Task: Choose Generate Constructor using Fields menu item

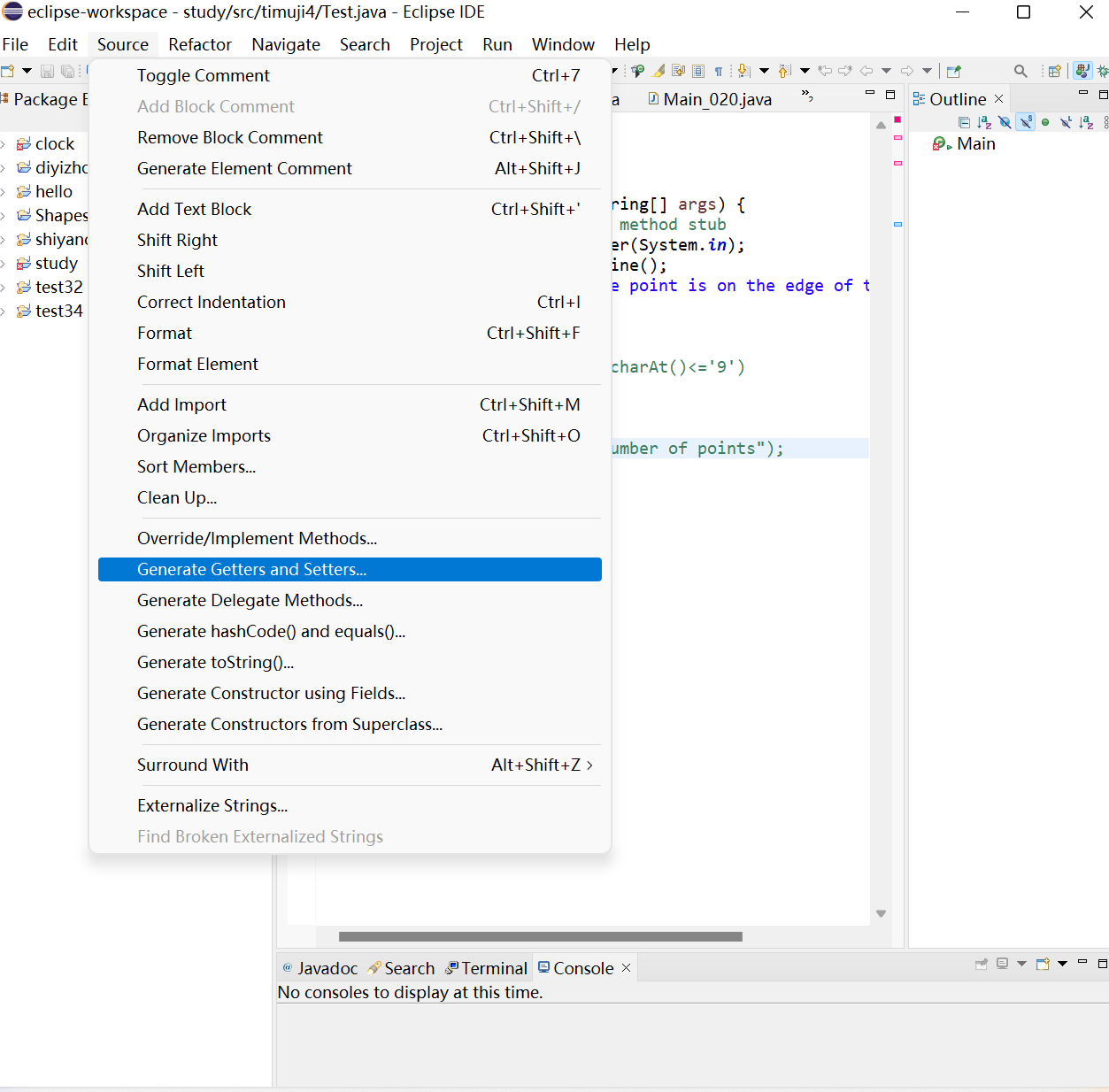Action: point(350,693)
